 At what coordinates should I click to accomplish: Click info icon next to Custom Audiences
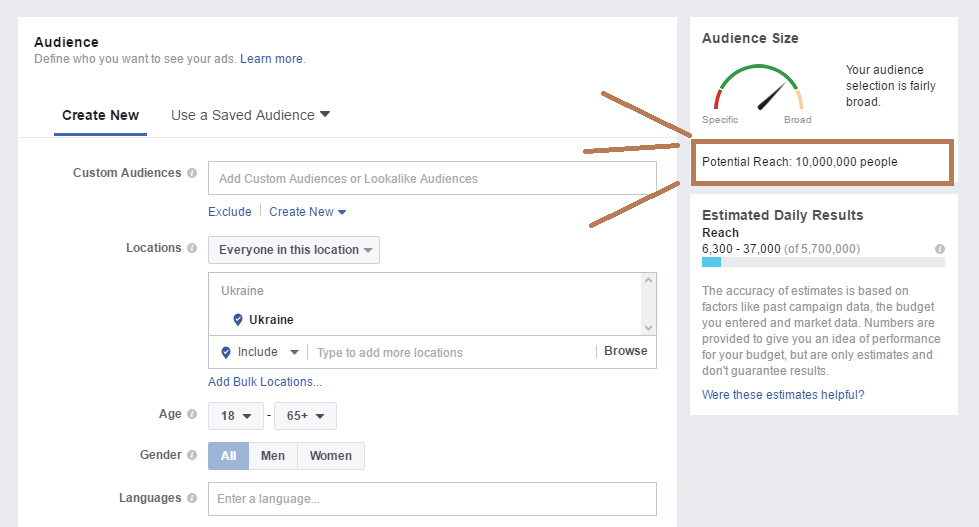coord(192,173)
